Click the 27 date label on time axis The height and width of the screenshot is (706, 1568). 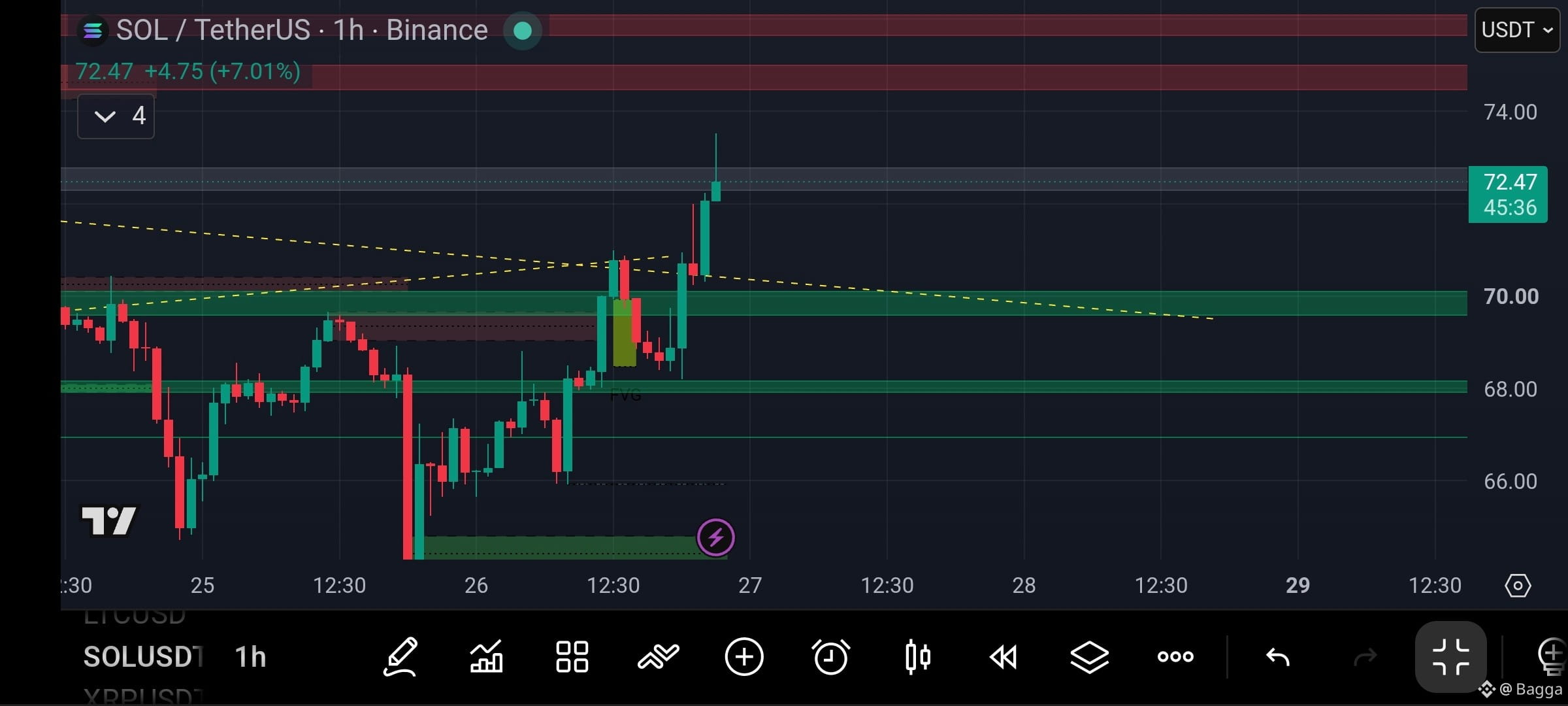click(749, 585)
